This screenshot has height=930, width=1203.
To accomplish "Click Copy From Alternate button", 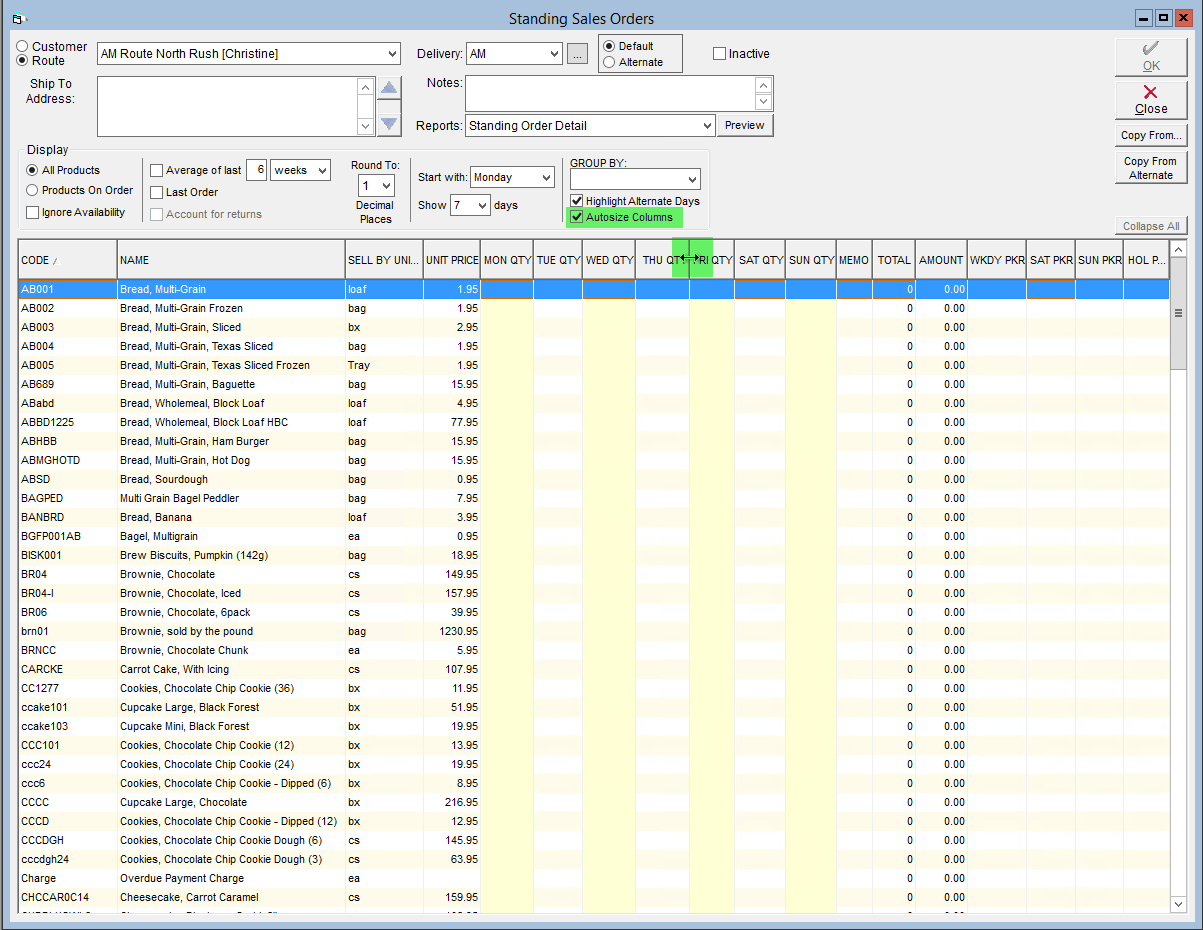I will coord(1151,167).
